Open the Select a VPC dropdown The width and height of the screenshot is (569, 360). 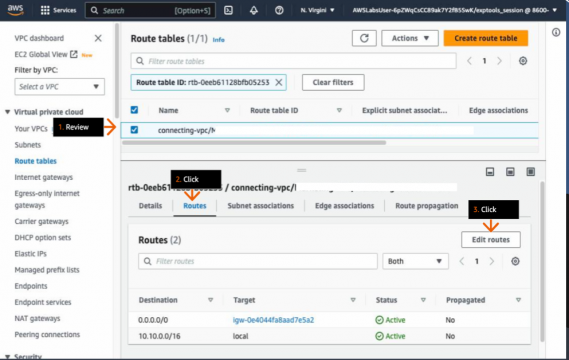60,87
